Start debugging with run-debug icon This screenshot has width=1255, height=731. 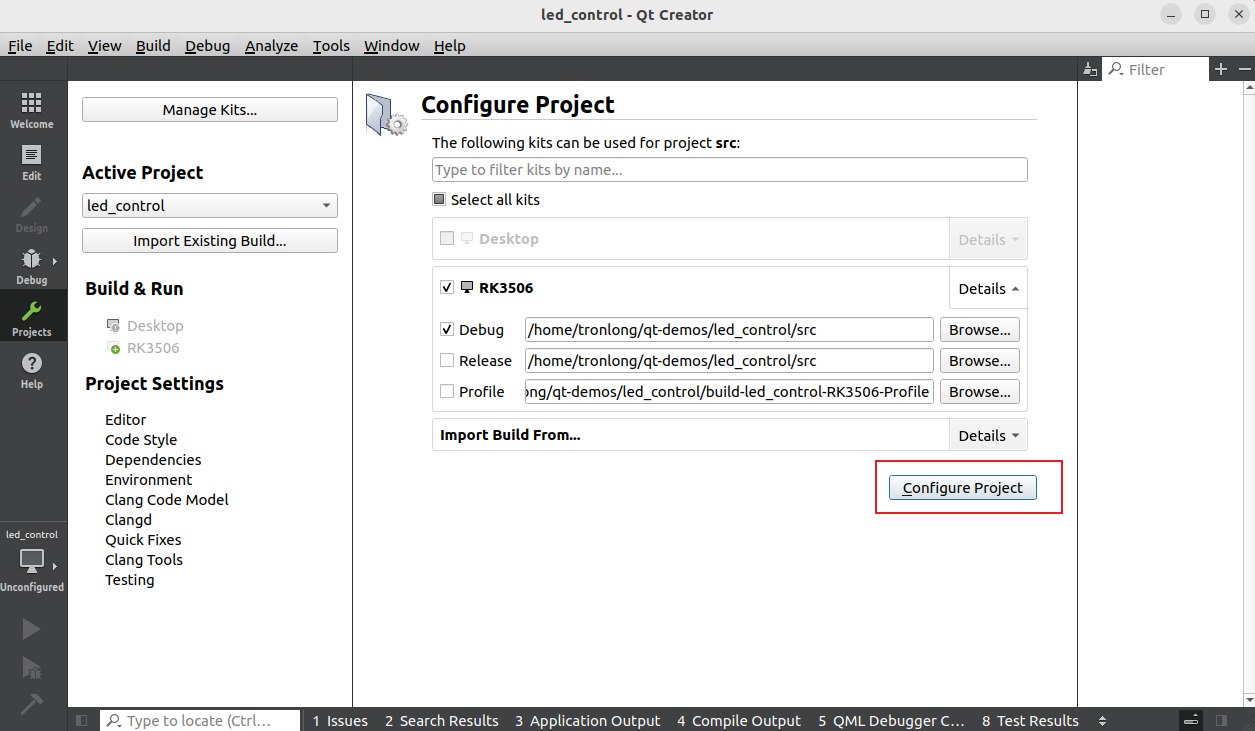(32, 667)
